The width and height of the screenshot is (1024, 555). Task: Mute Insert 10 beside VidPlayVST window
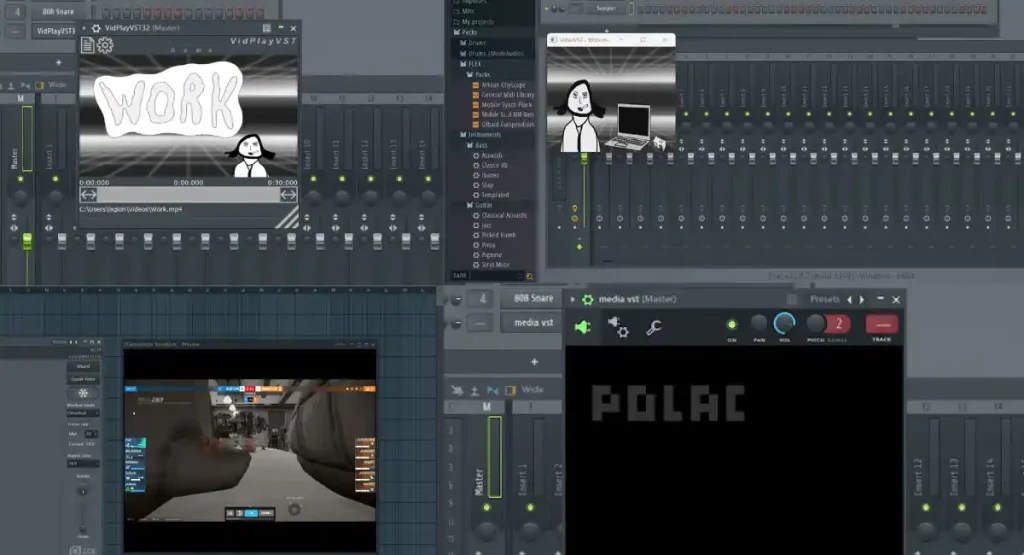[313, 178]
